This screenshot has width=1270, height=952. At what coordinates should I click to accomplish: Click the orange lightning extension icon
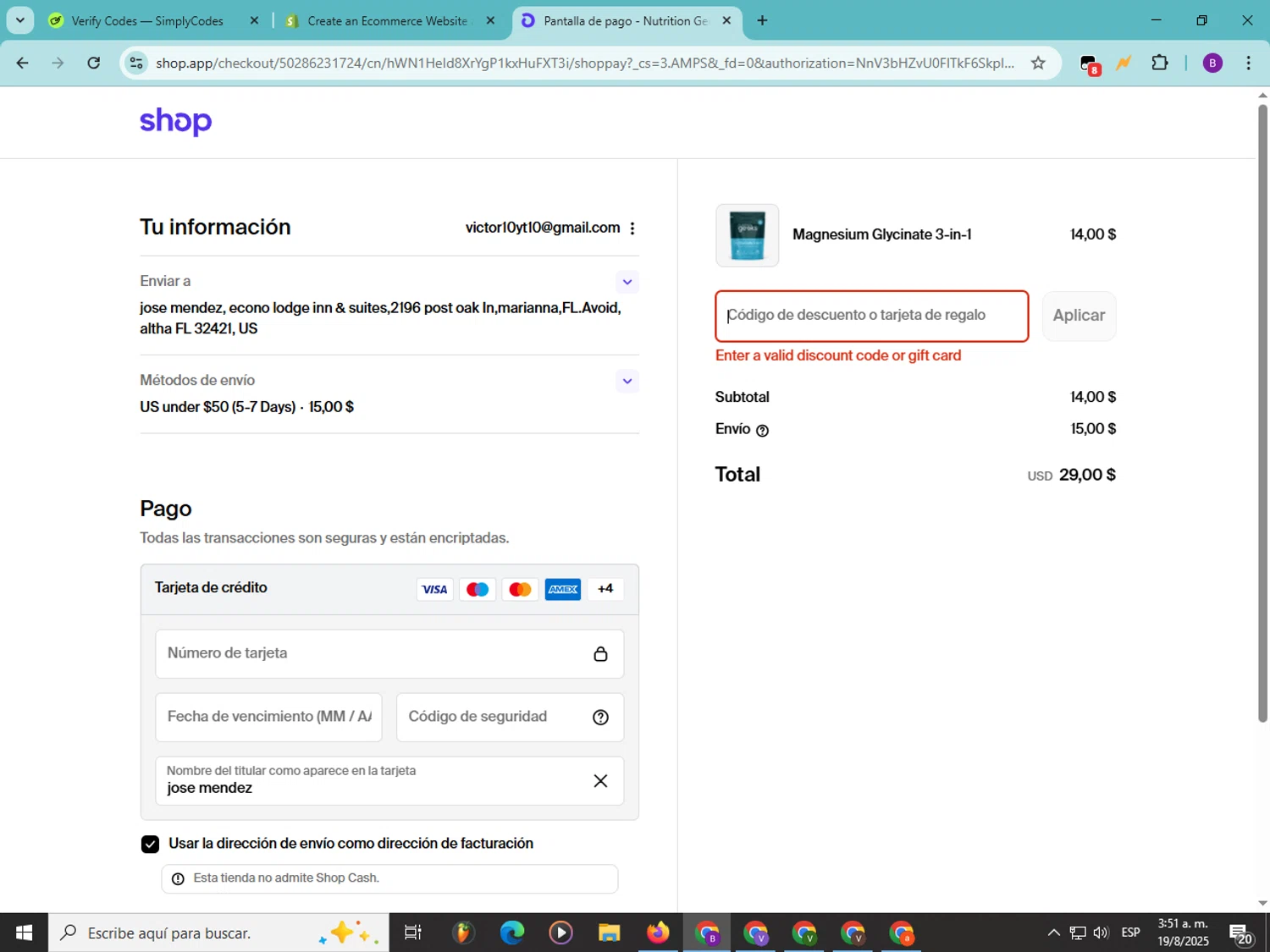pyautogui.click(x=1124, y=63)
